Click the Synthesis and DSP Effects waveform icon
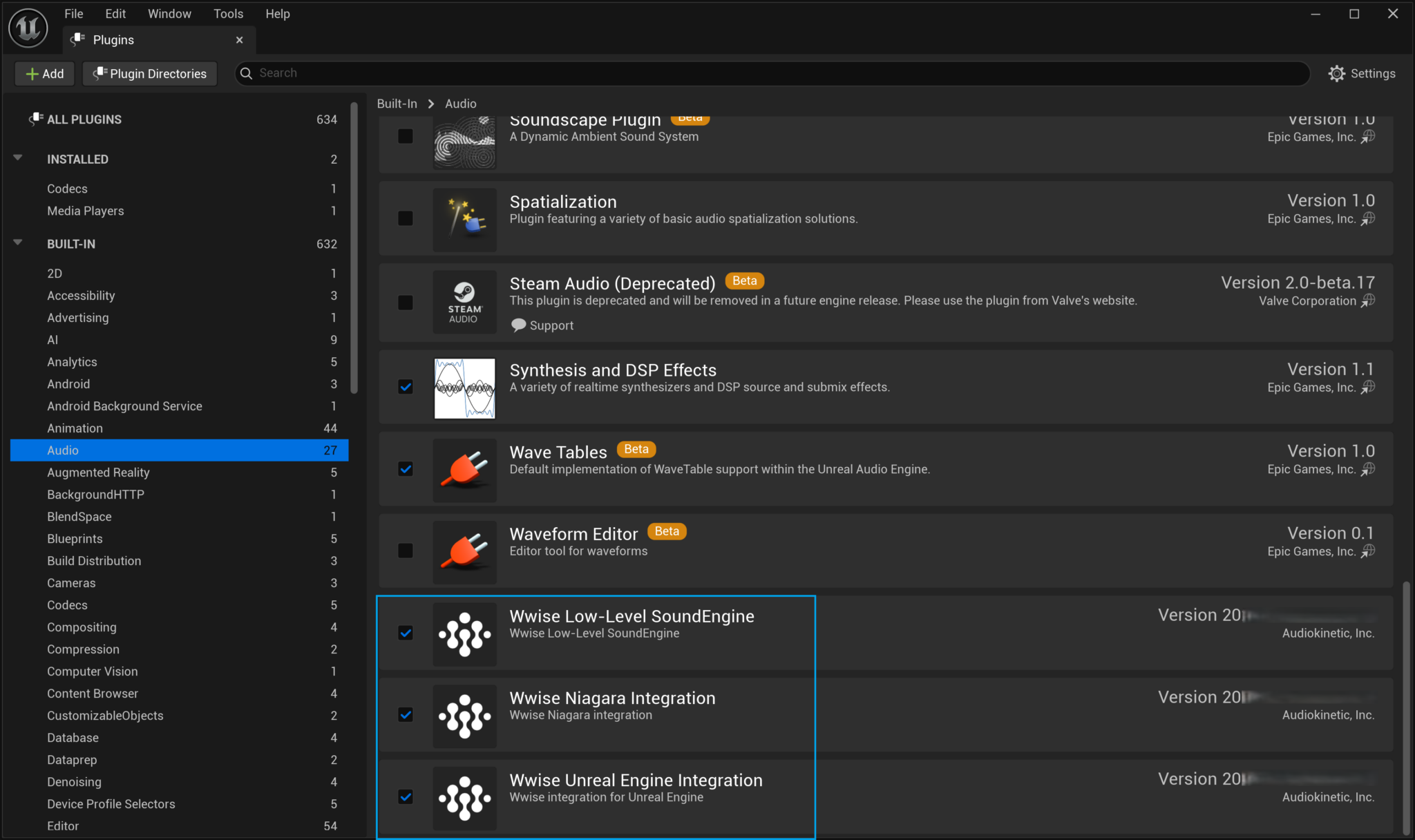 coord(464,388)
